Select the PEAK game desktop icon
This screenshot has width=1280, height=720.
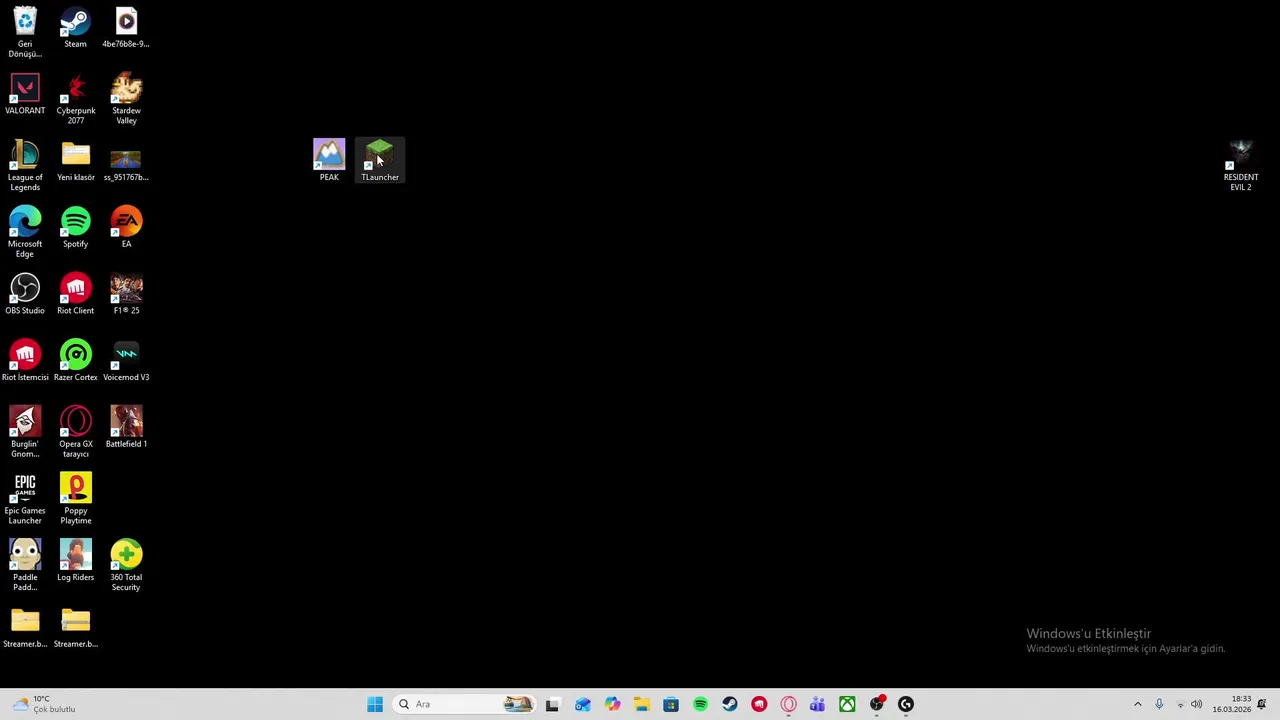(x=329, y=161)
